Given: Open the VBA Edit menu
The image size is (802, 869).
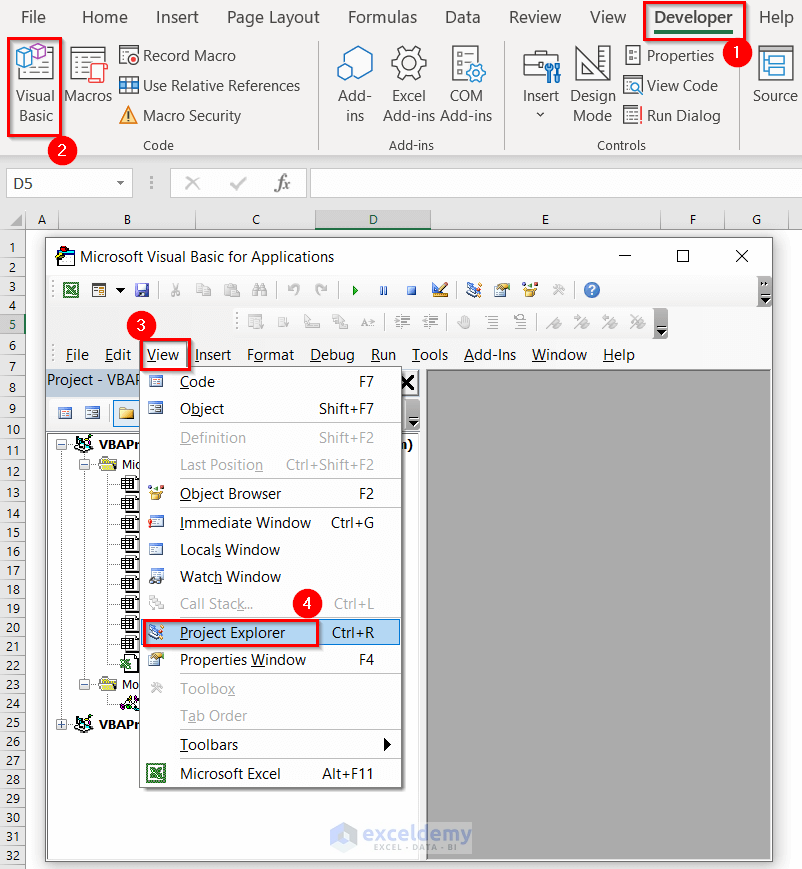Looking at the screenshot, I should click(118, 355).
